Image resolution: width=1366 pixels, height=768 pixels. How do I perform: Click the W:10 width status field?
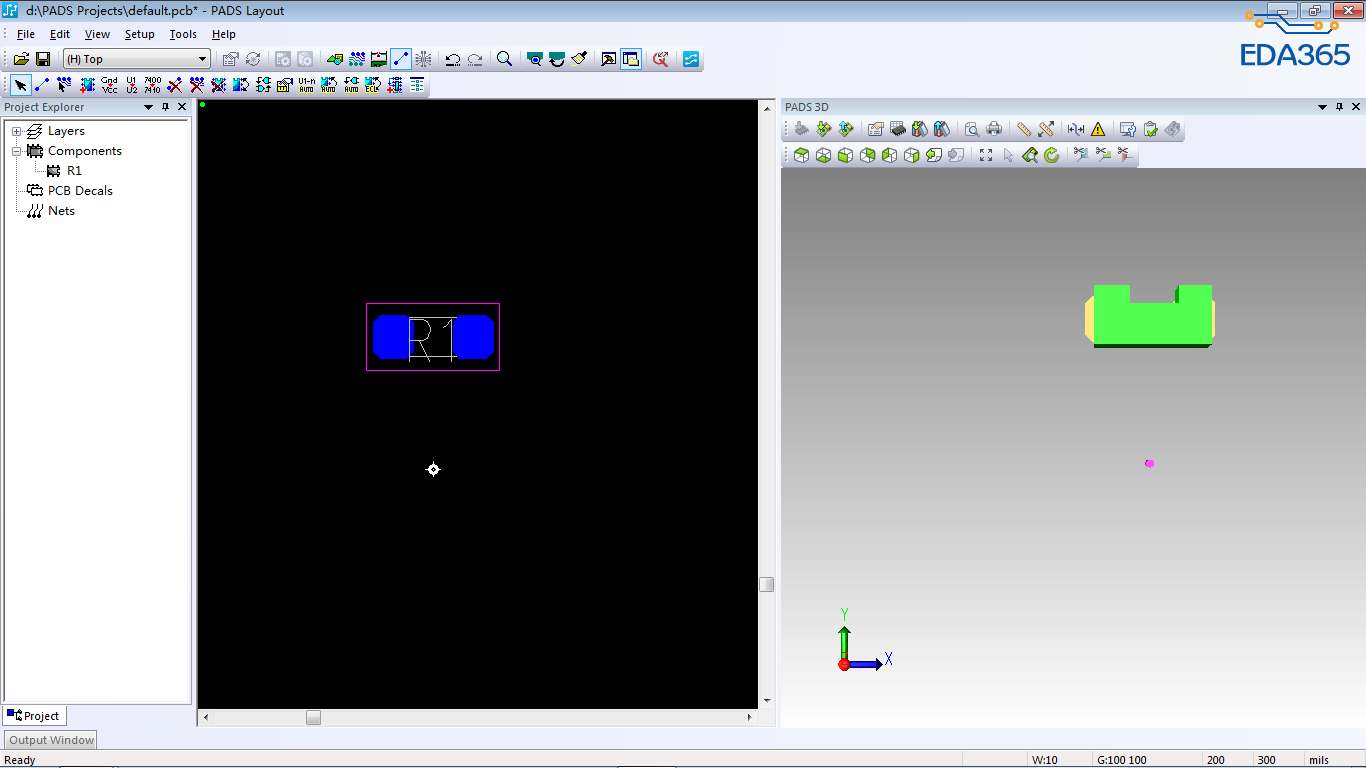click(1045, 760)
